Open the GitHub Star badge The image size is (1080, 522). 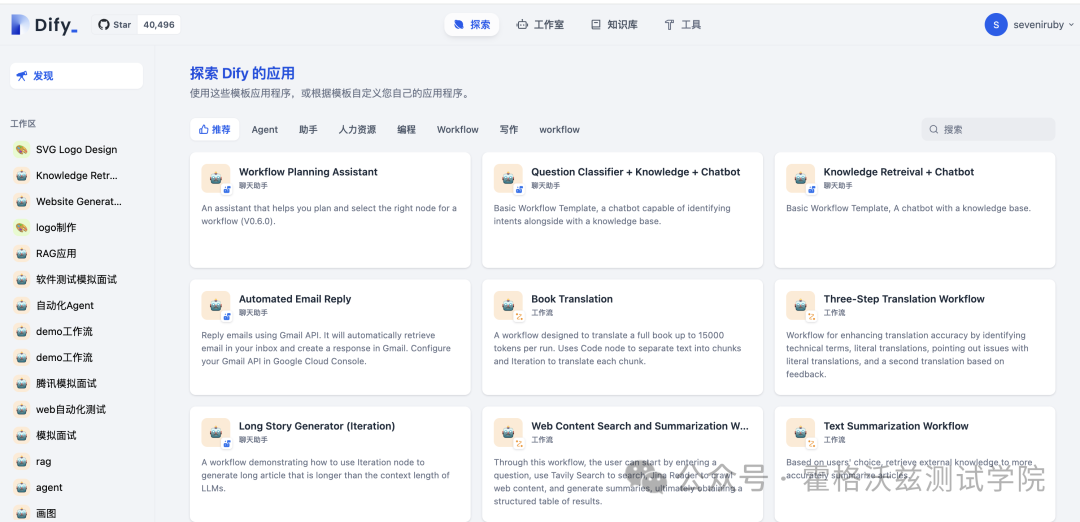coord(136,25)
